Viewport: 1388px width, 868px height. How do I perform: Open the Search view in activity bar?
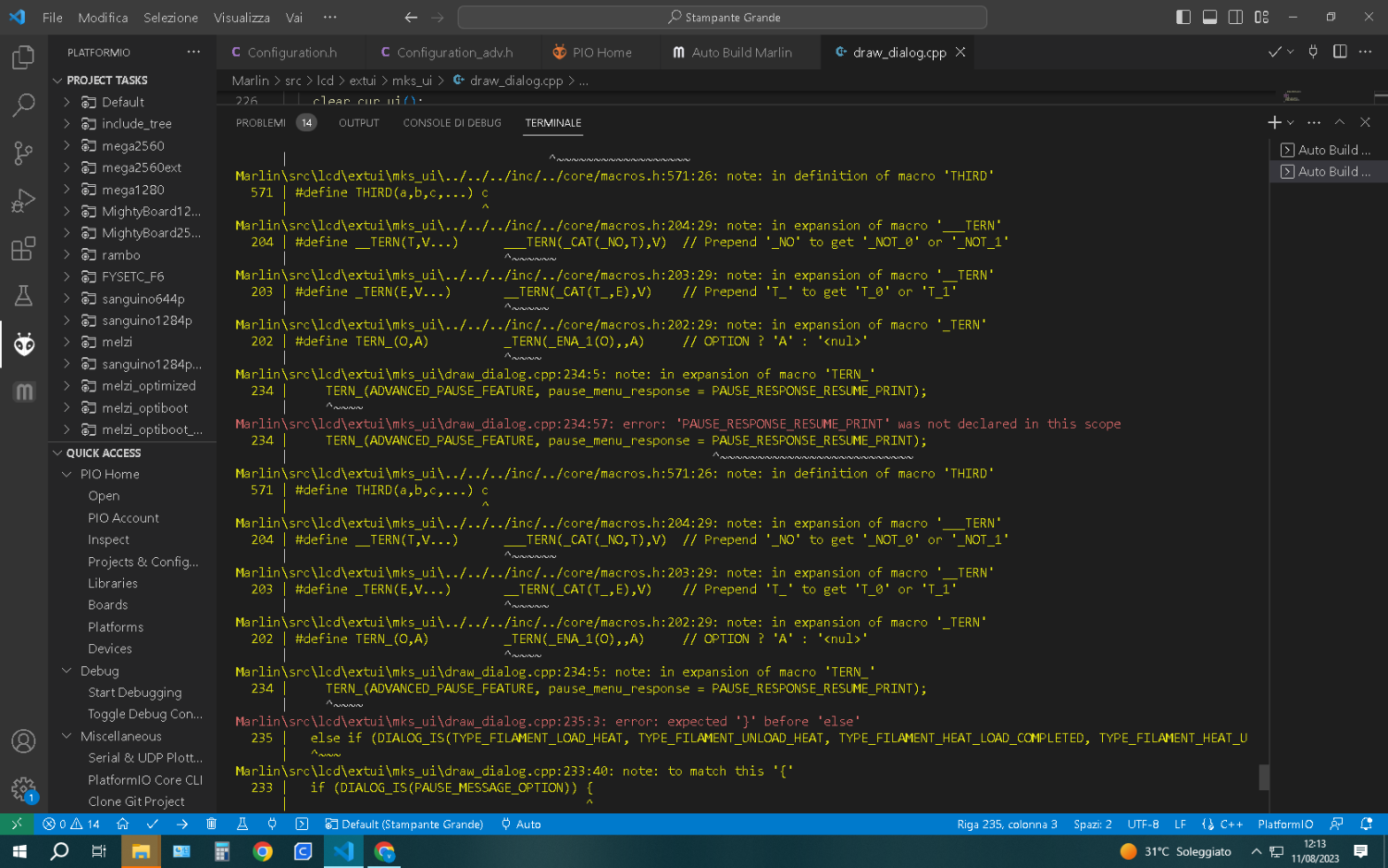(x=23, y=105)
